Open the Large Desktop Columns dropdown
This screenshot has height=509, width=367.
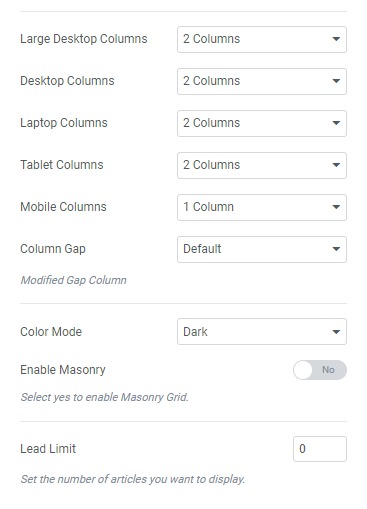point(262,39)
